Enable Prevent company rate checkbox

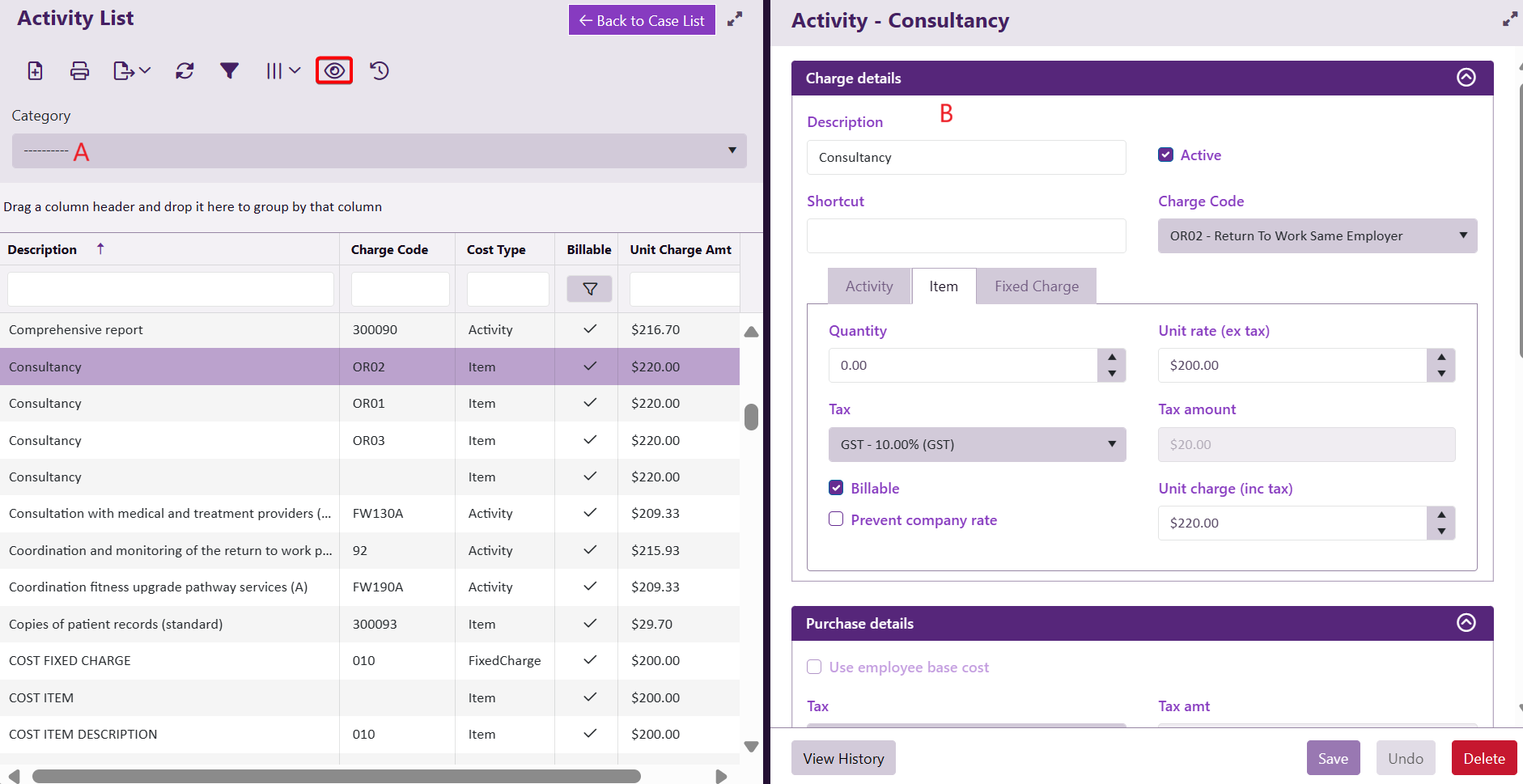(x=836, y=519)
